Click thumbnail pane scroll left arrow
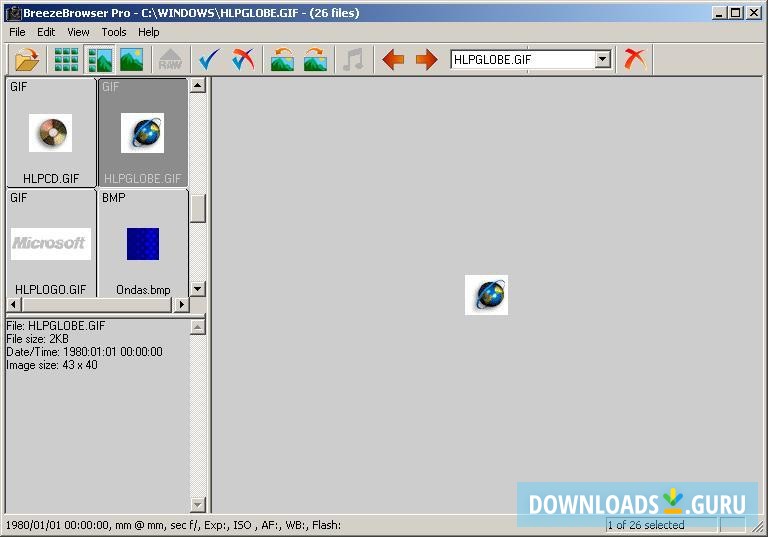Image resolution: width=768 pixels, height=537 pixels. click(14, 304)
